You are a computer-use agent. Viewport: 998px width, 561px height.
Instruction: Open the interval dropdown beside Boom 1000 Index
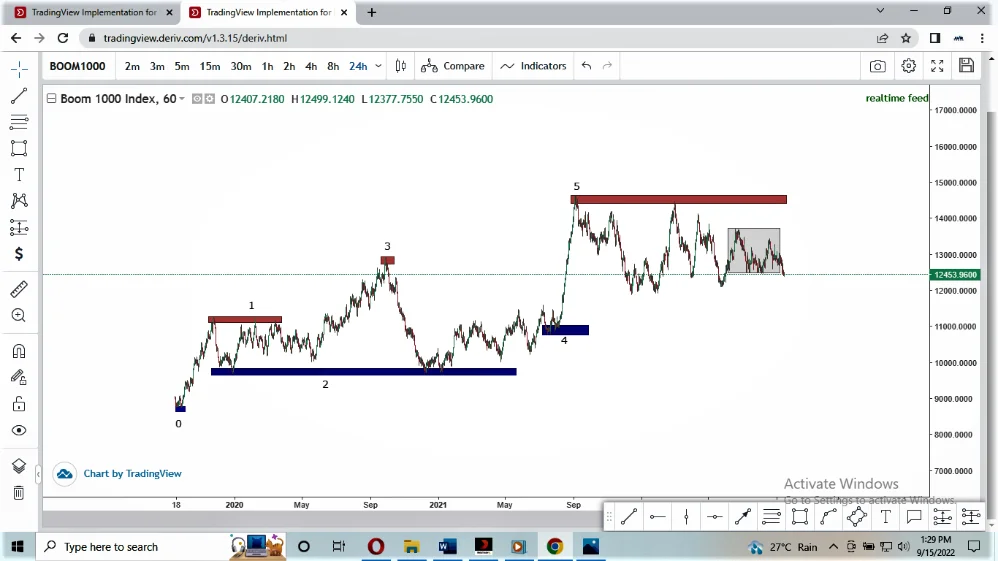[181, 99]
